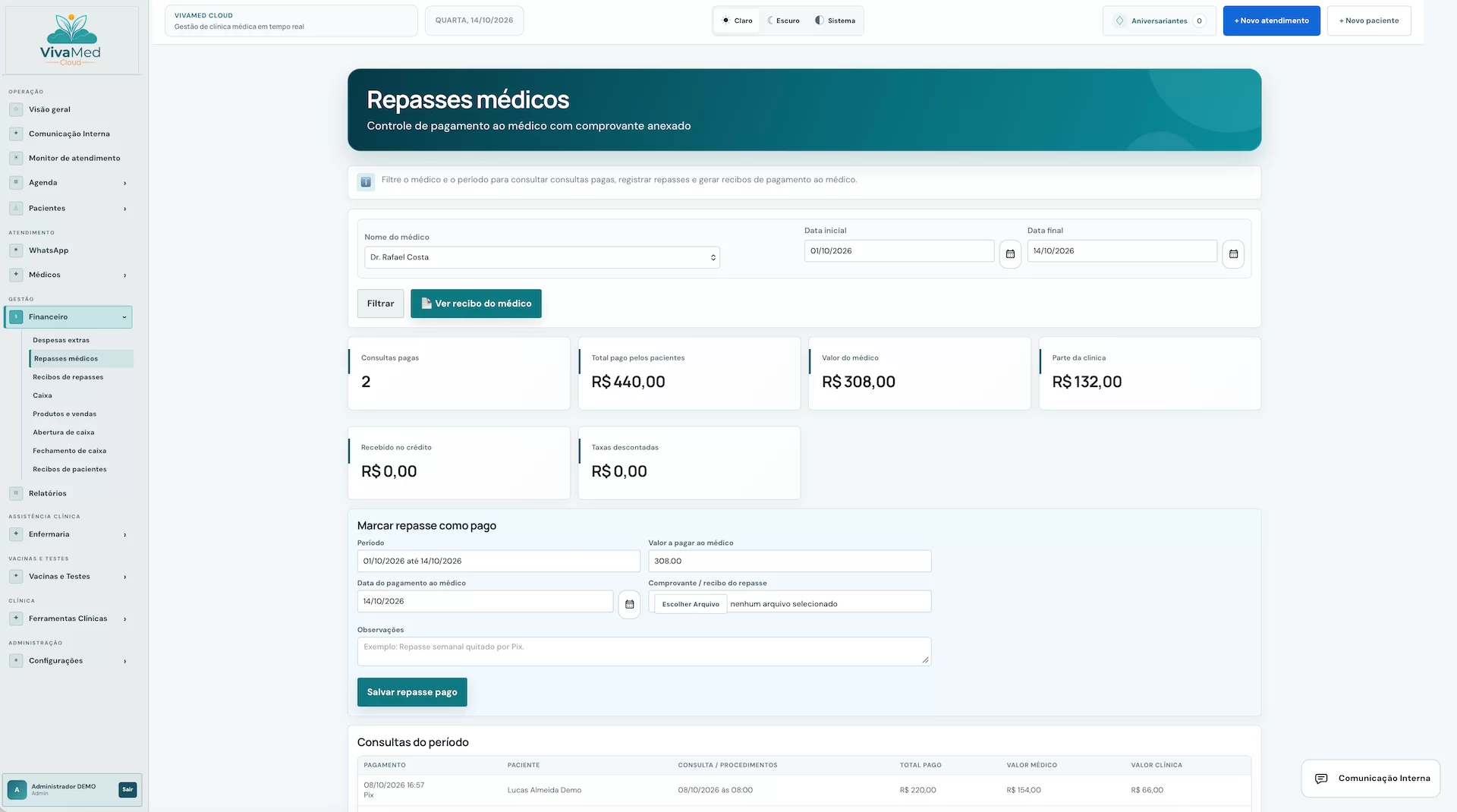Switch theme to Claro
This screenshot has width=1457, height=812.
(736, 20)
